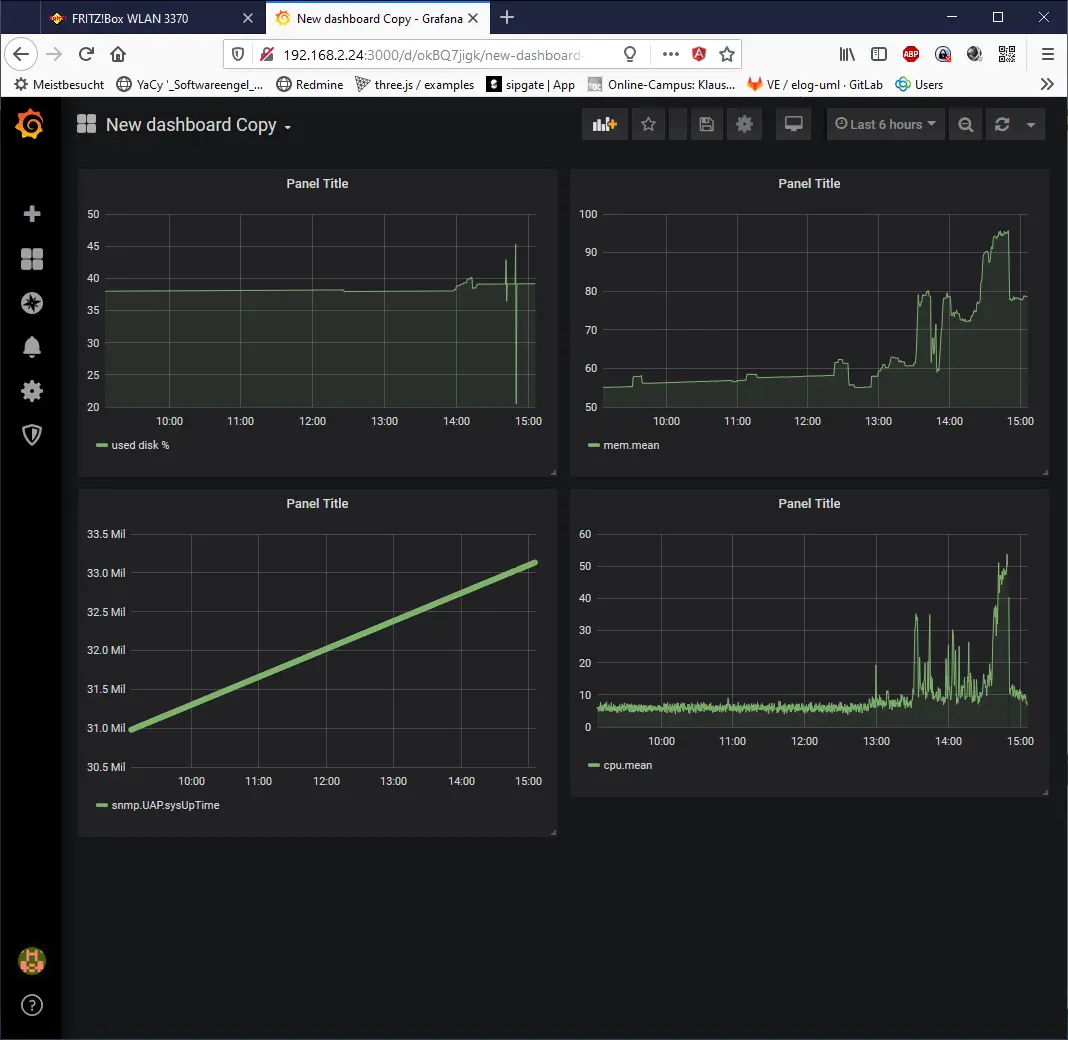
Task: Save the dashboard with the disk icon
Action: 706,124
